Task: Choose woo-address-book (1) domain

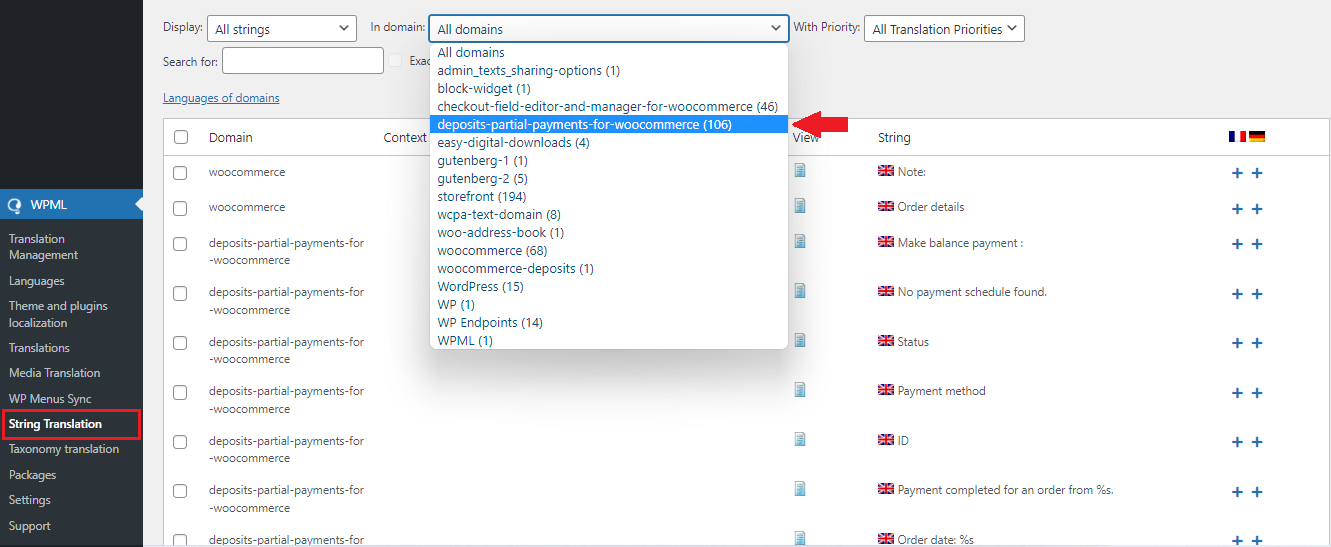Action: pyautogui.click(x=609, y=233)
